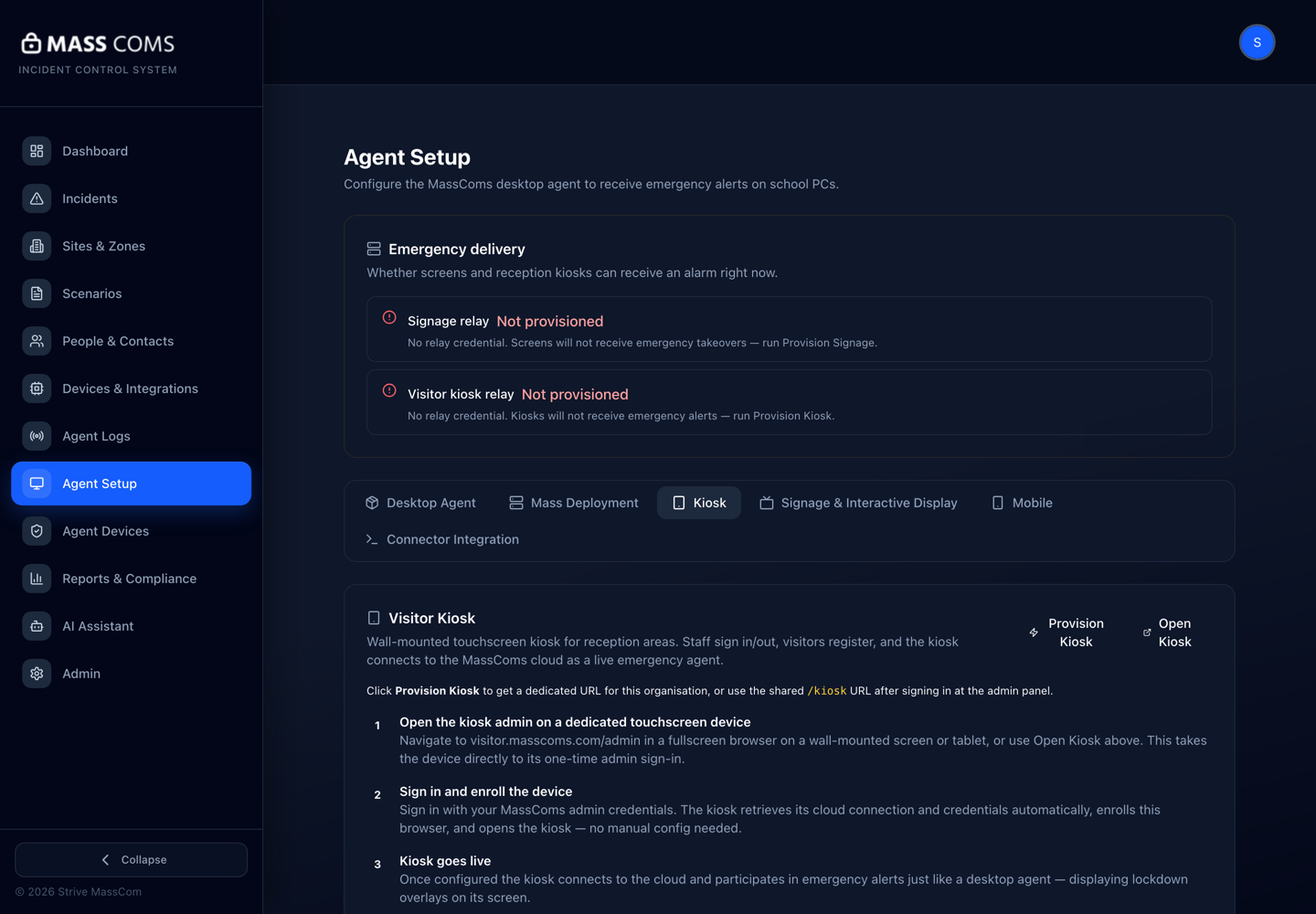Click the Incidents warning triangle icon
1316x914 pixels.
[x=37, y=198]
